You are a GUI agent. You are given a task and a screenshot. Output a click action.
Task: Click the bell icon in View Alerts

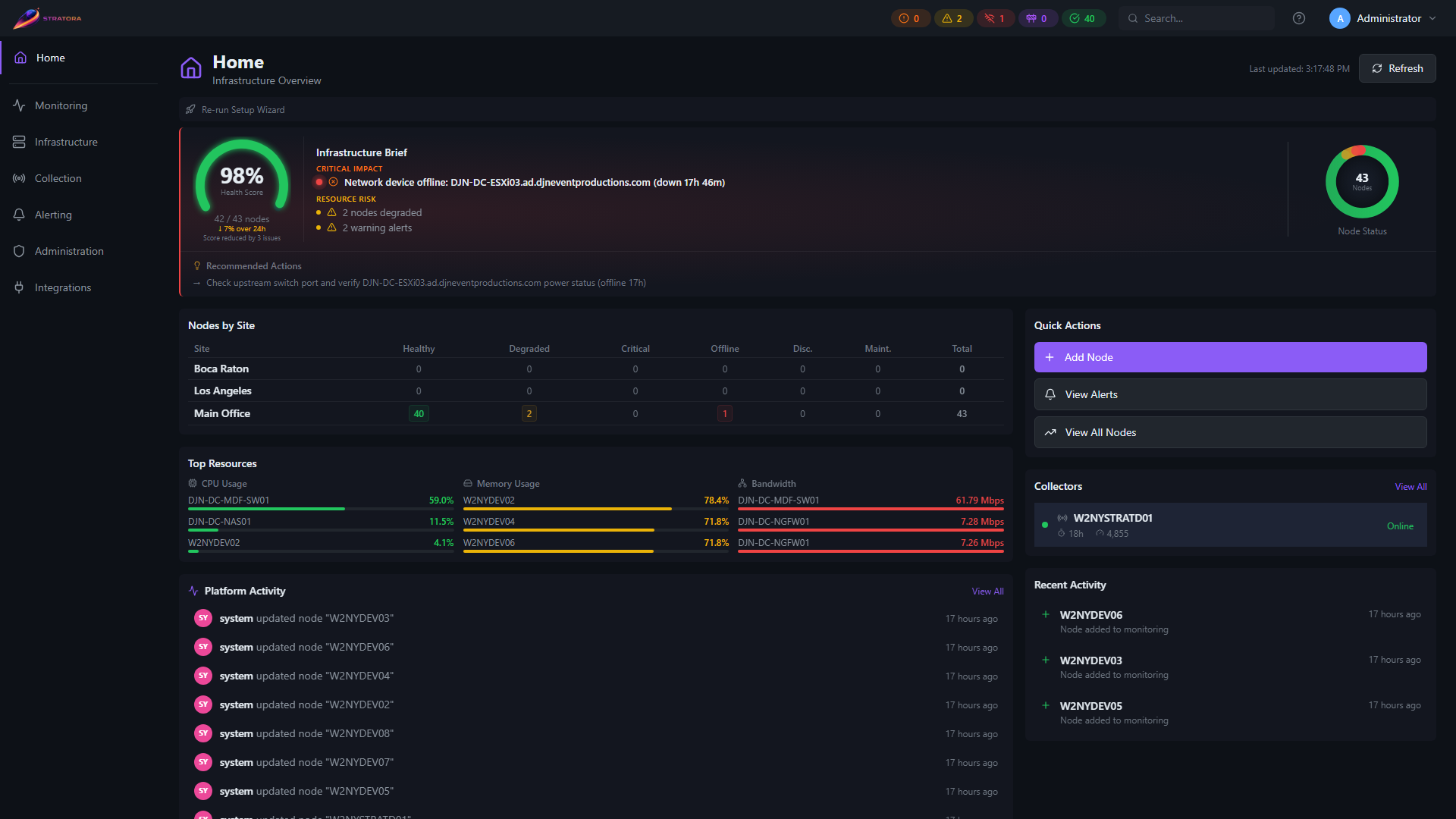click(x=1050, y=394)
